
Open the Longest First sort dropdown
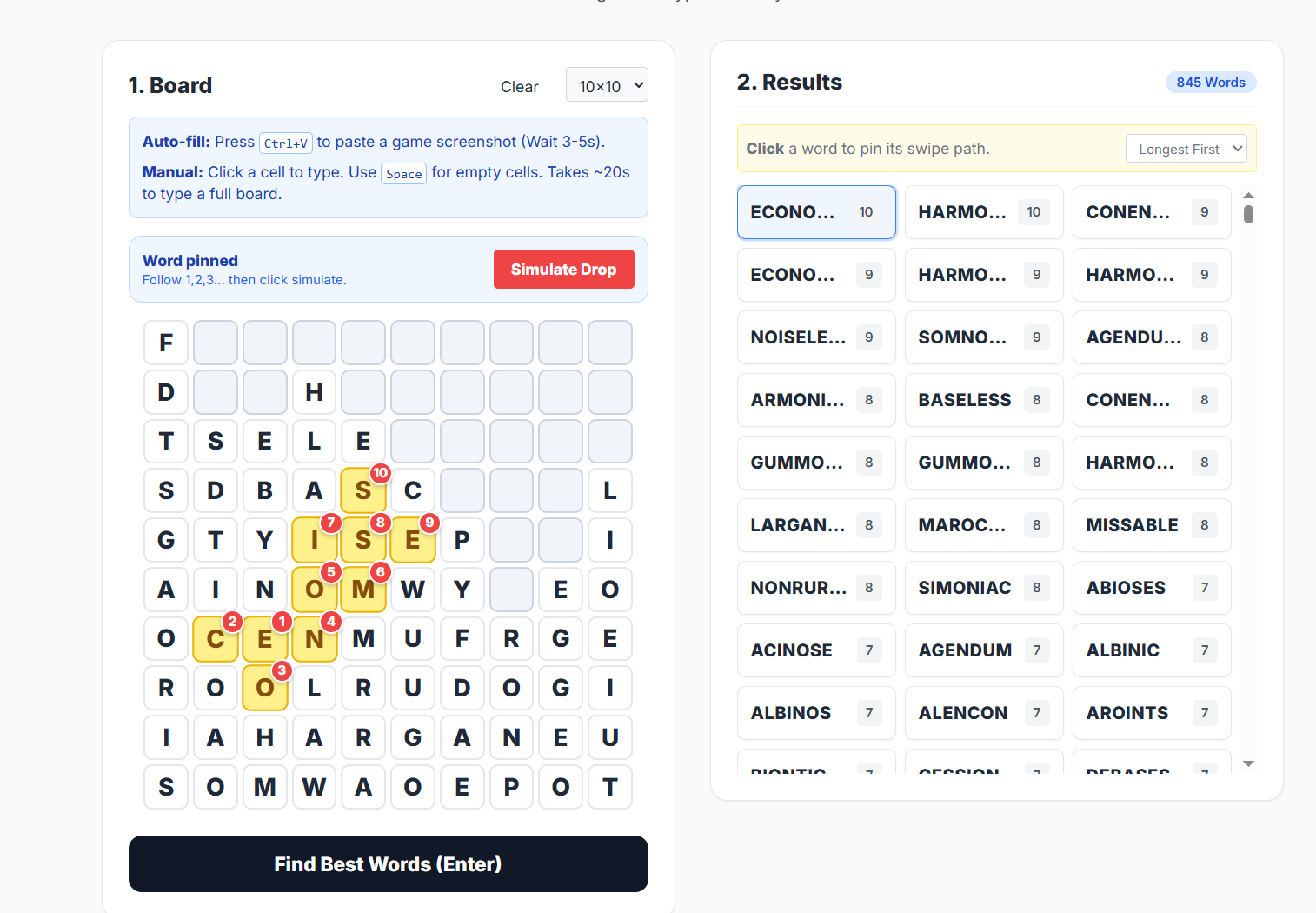(1186, 148)
